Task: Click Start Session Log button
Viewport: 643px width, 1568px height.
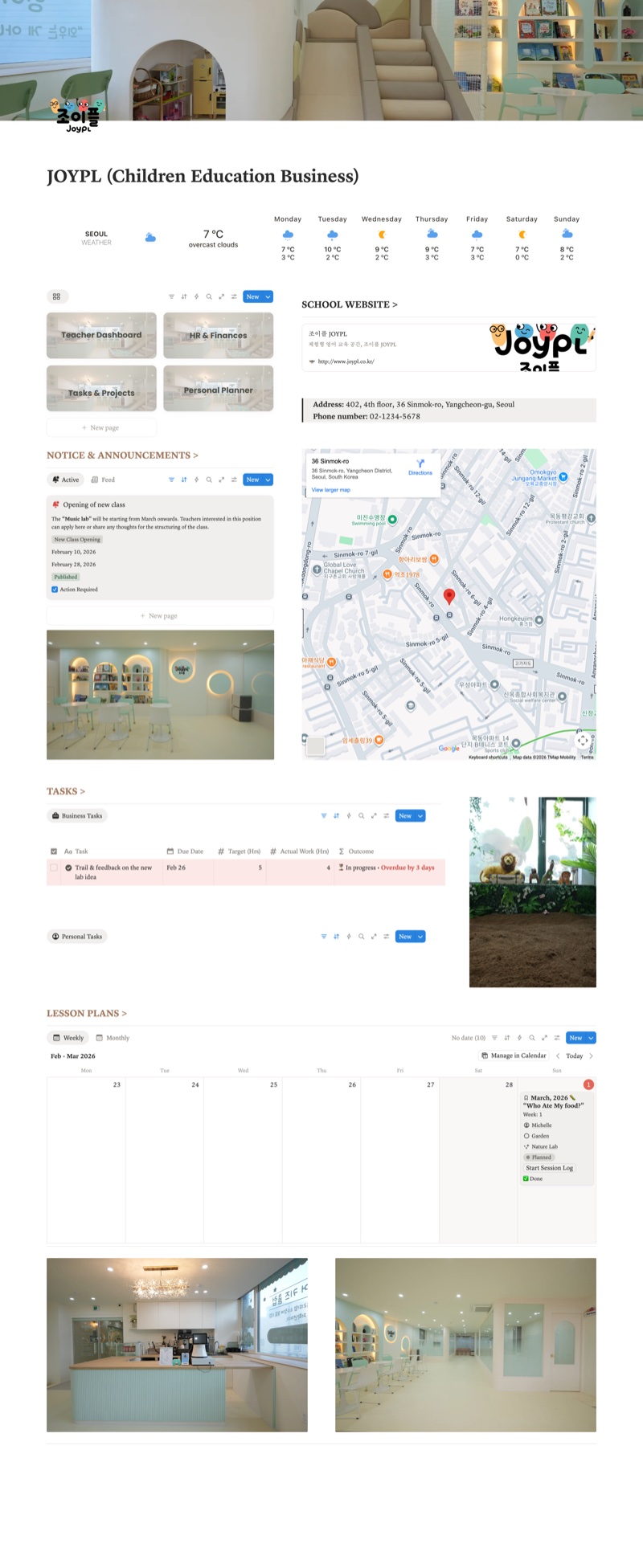Action: point(550,1168)
